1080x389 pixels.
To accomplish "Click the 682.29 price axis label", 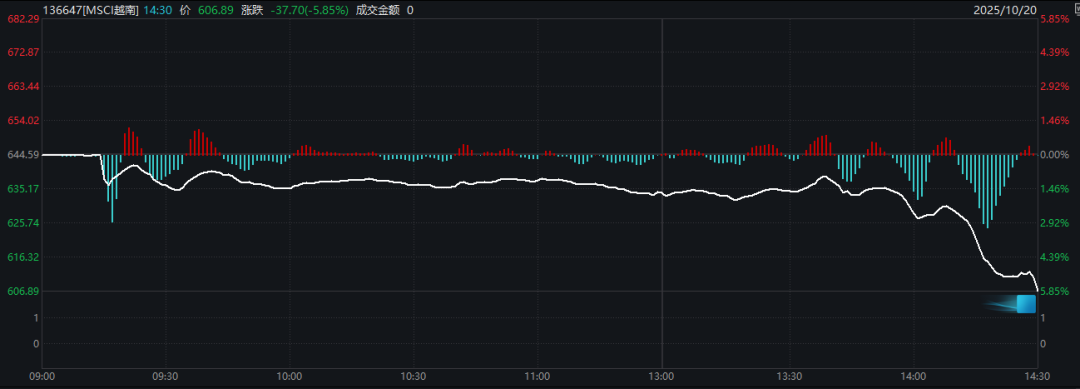I will pos(23,19).
